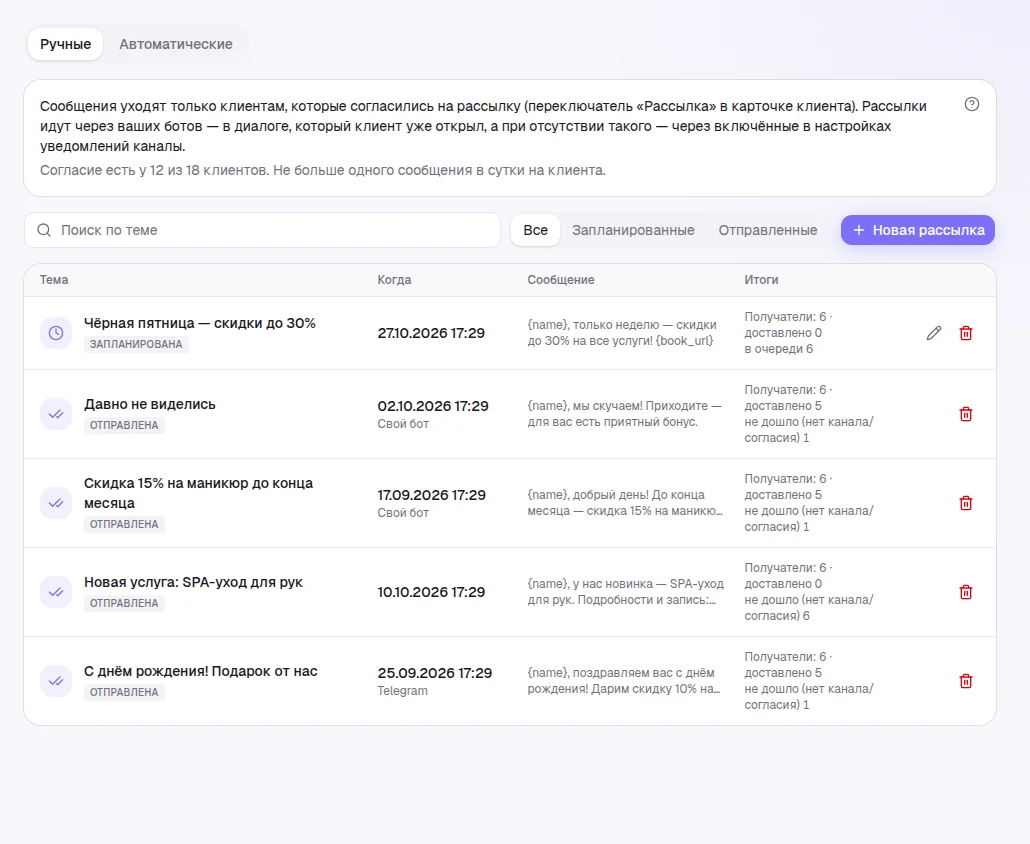The image size is (1030, 844).
Task: Click the Telegram channel label
Action: pyautogui.click(x=403, y=691)
